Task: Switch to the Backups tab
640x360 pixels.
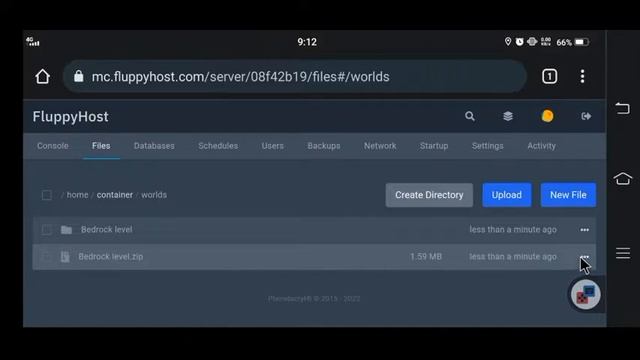Action: [324, 146]
